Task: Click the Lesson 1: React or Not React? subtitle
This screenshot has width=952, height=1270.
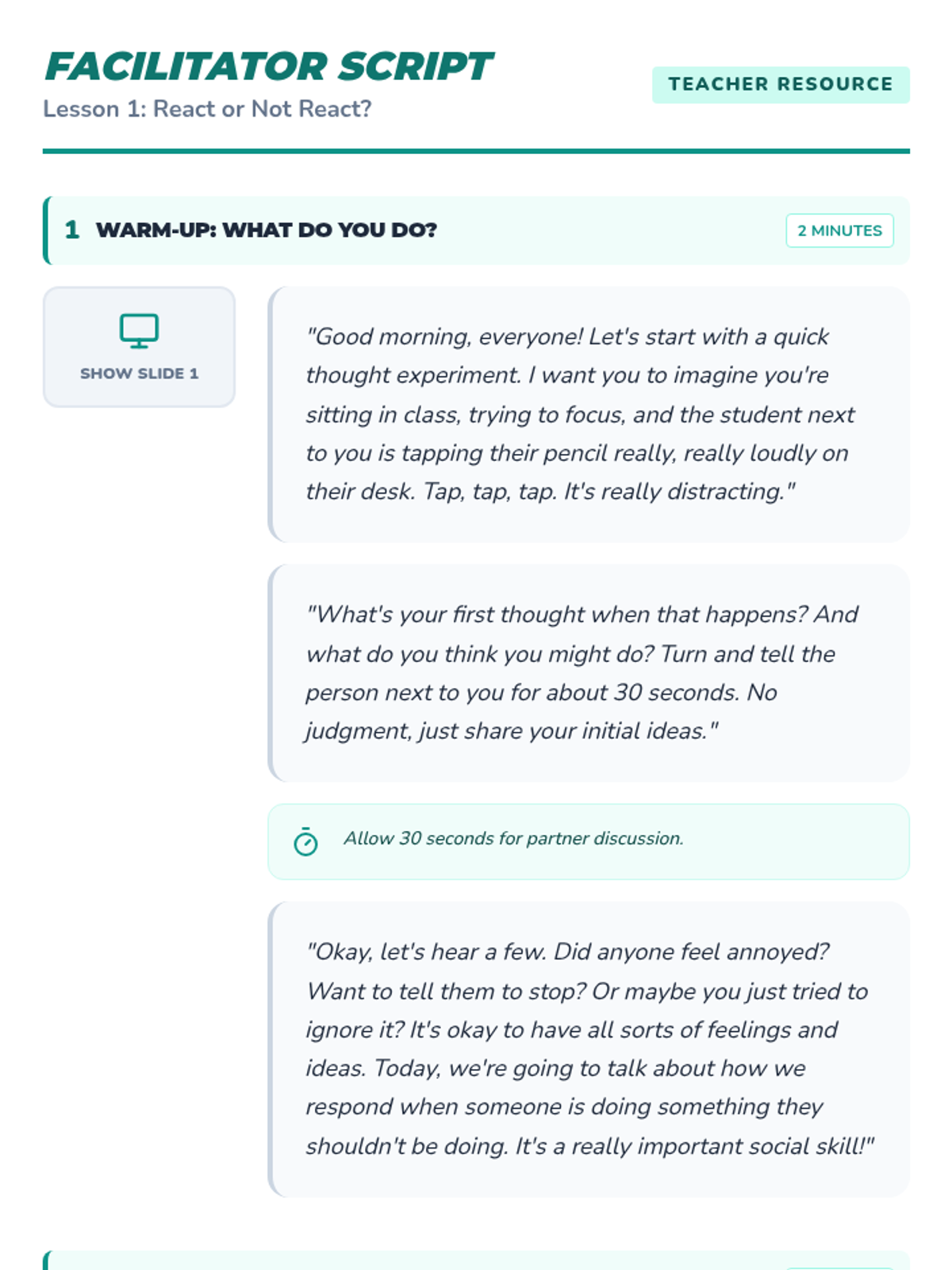Action: pos(207,109)
